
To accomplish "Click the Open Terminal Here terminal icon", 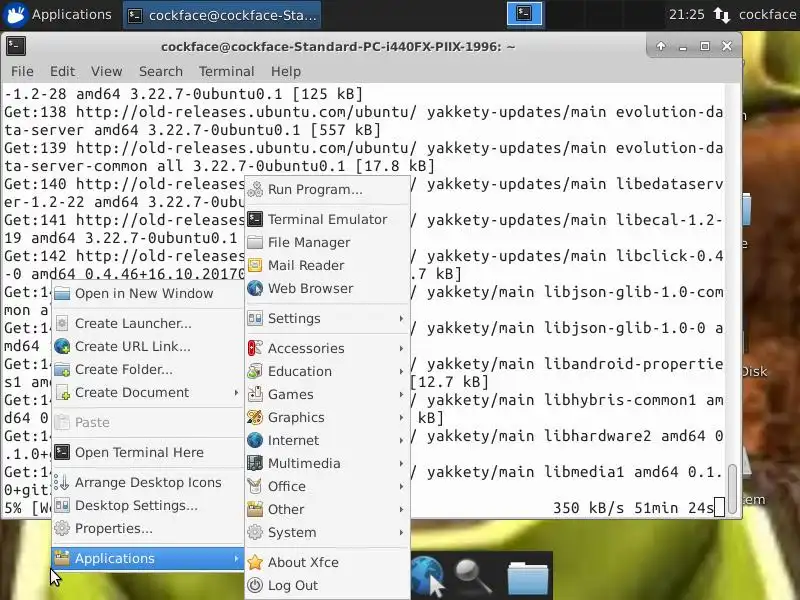I will 62,452.
